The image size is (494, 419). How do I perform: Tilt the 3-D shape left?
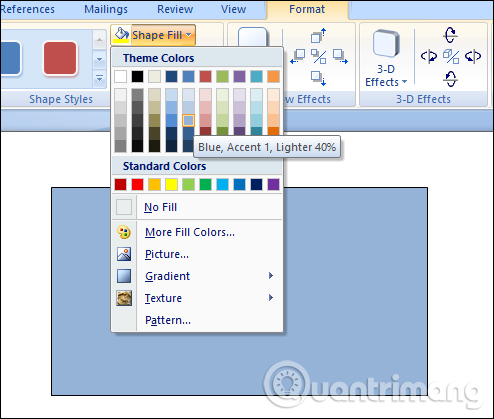pyautogui.click(x=429, y=56)
